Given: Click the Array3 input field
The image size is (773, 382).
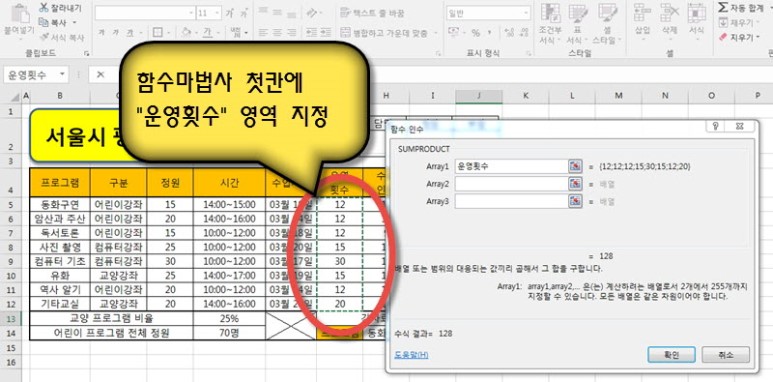Looking at the screenshot, I should point(511,201).
